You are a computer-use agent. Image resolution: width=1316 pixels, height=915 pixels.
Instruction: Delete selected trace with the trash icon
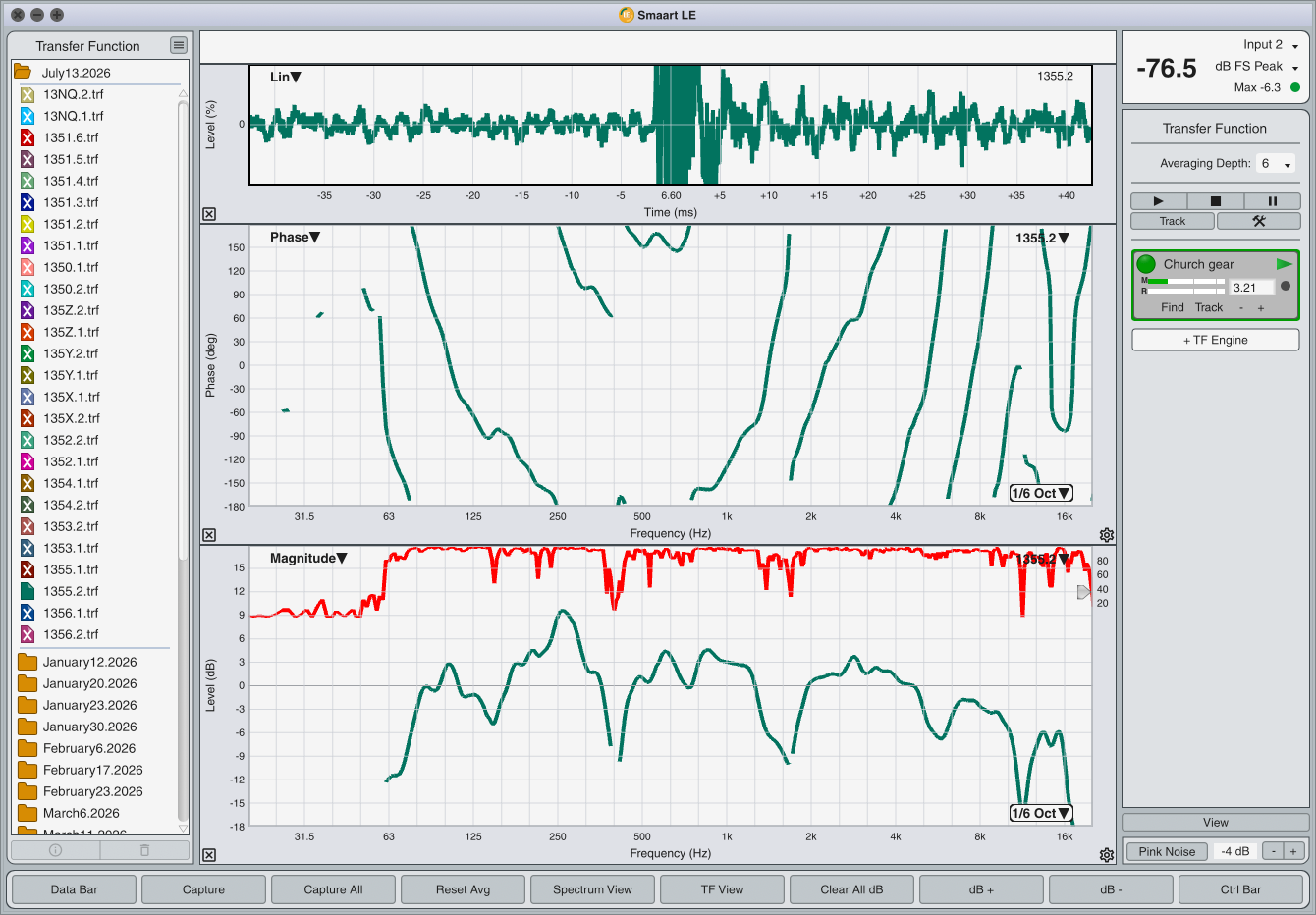[x=144, y=850]
